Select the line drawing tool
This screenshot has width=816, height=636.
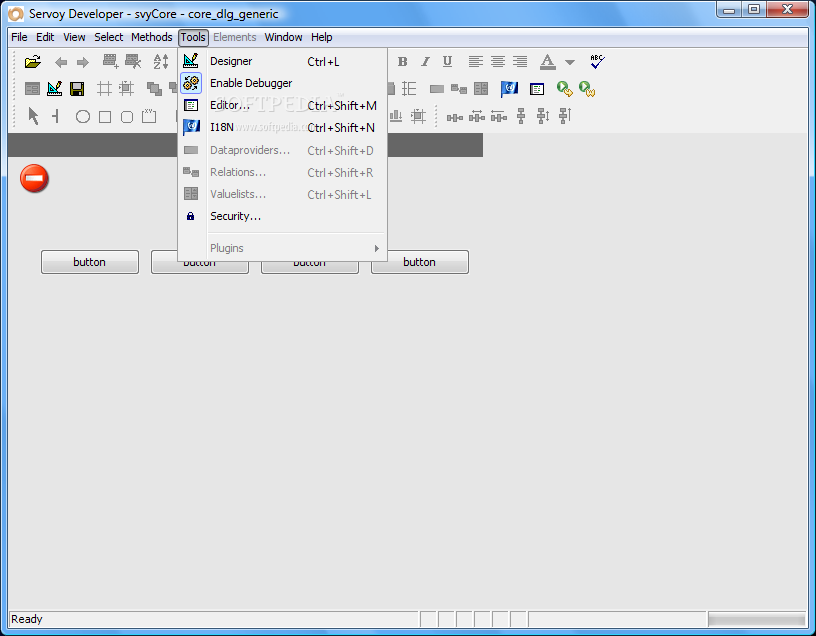tap(55, 116)
